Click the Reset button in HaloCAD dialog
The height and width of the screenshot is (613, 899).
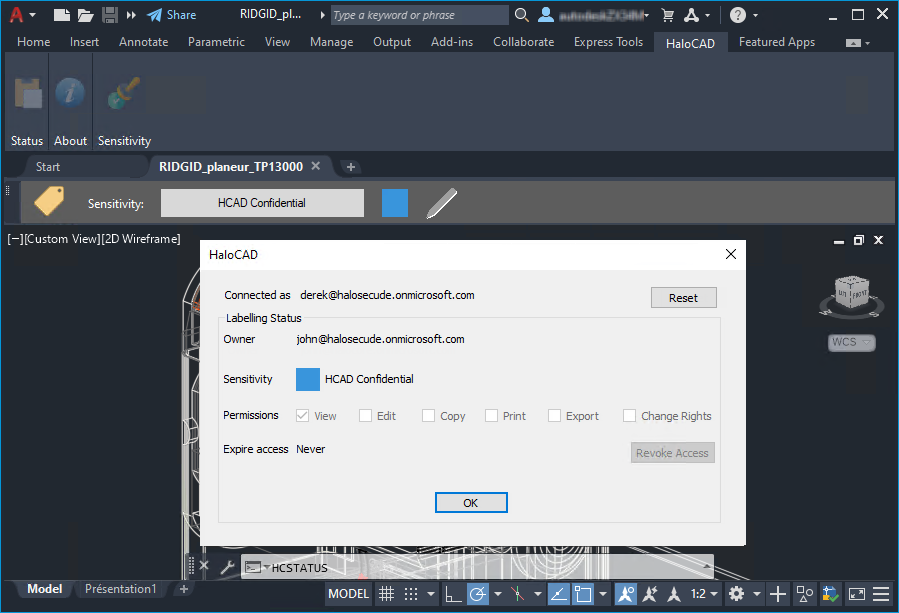[683, 297]
